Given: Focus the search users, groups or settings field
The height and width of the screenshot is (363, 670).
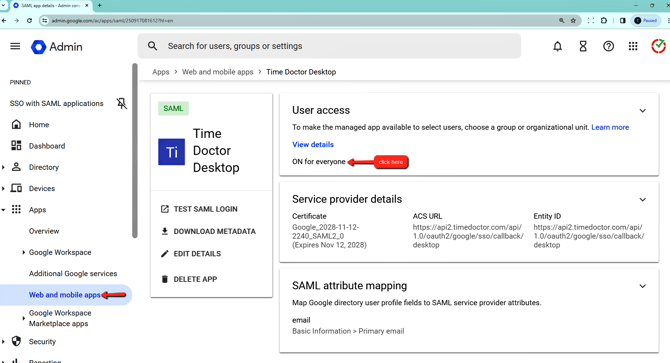Looking at the screenshot, I should tap(329, 46).
